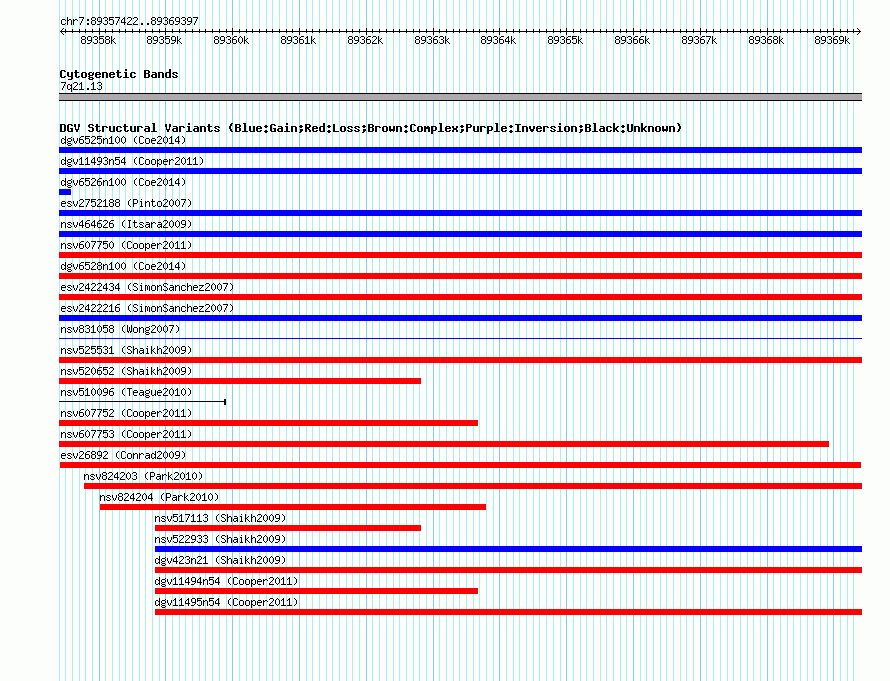This screenshot has width=890, height=681.
Task: Click the 89361k ruler mark
Action: [298, 40]
